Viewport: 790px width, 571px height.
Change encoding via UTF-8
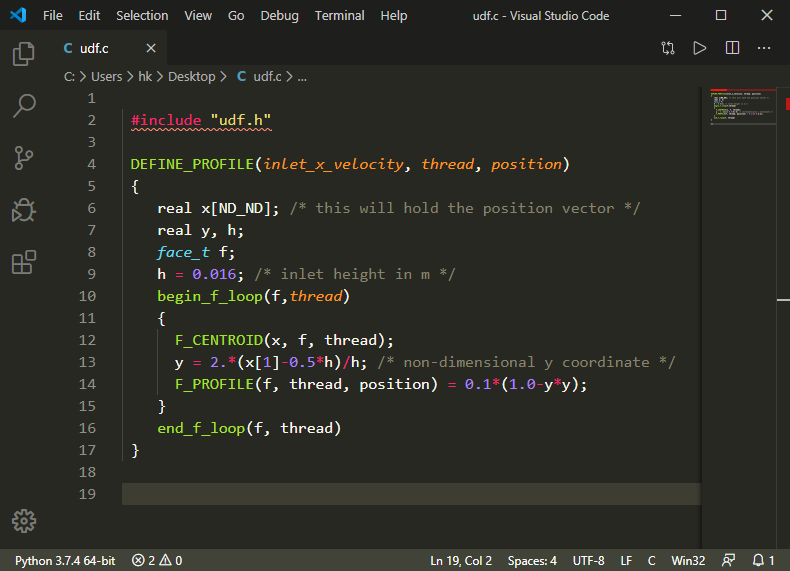[588, 560]
